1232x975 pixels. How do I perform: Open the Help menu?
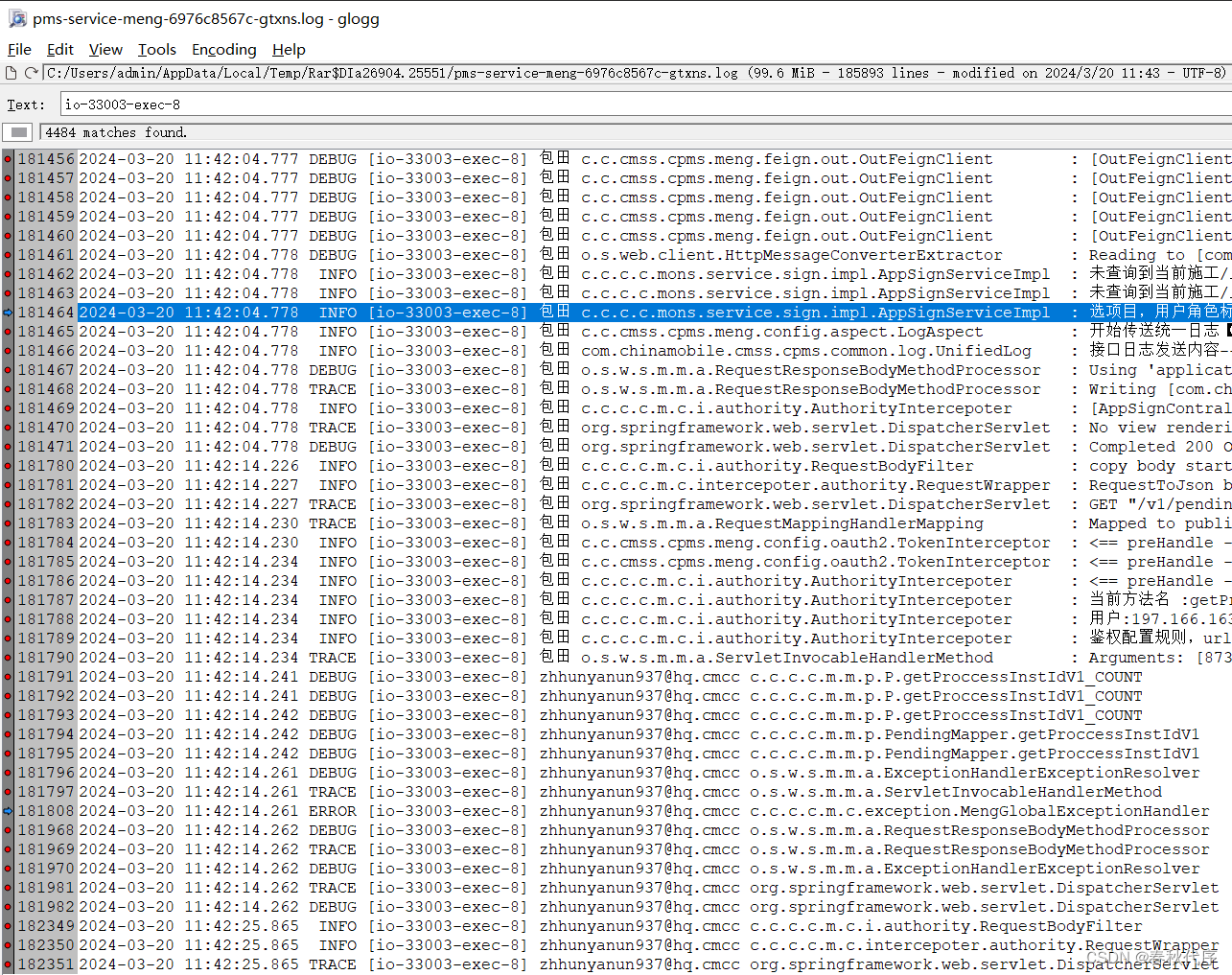click(x=288, y=49)
